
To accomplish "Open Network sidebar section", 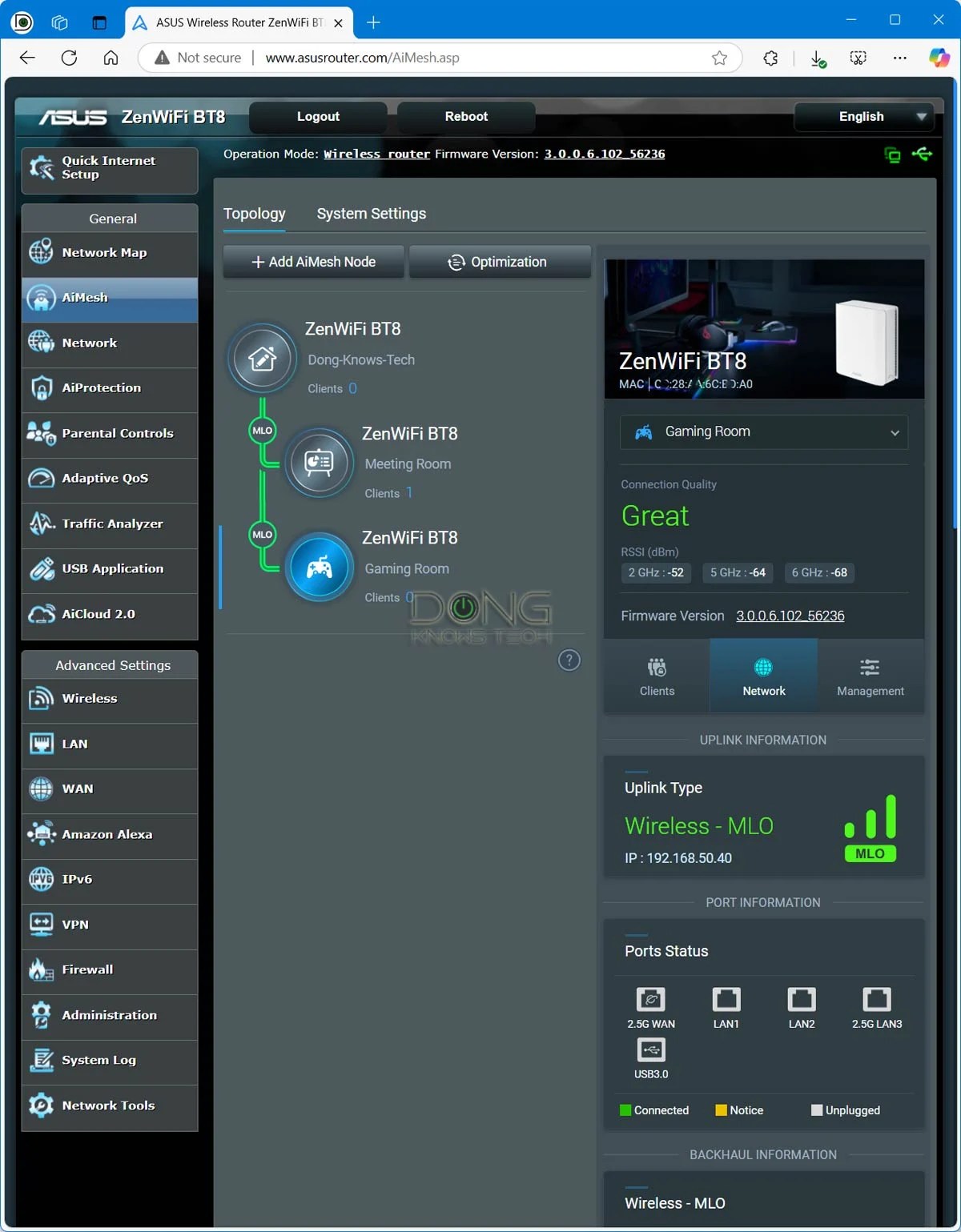I will [x=110, y=344].
